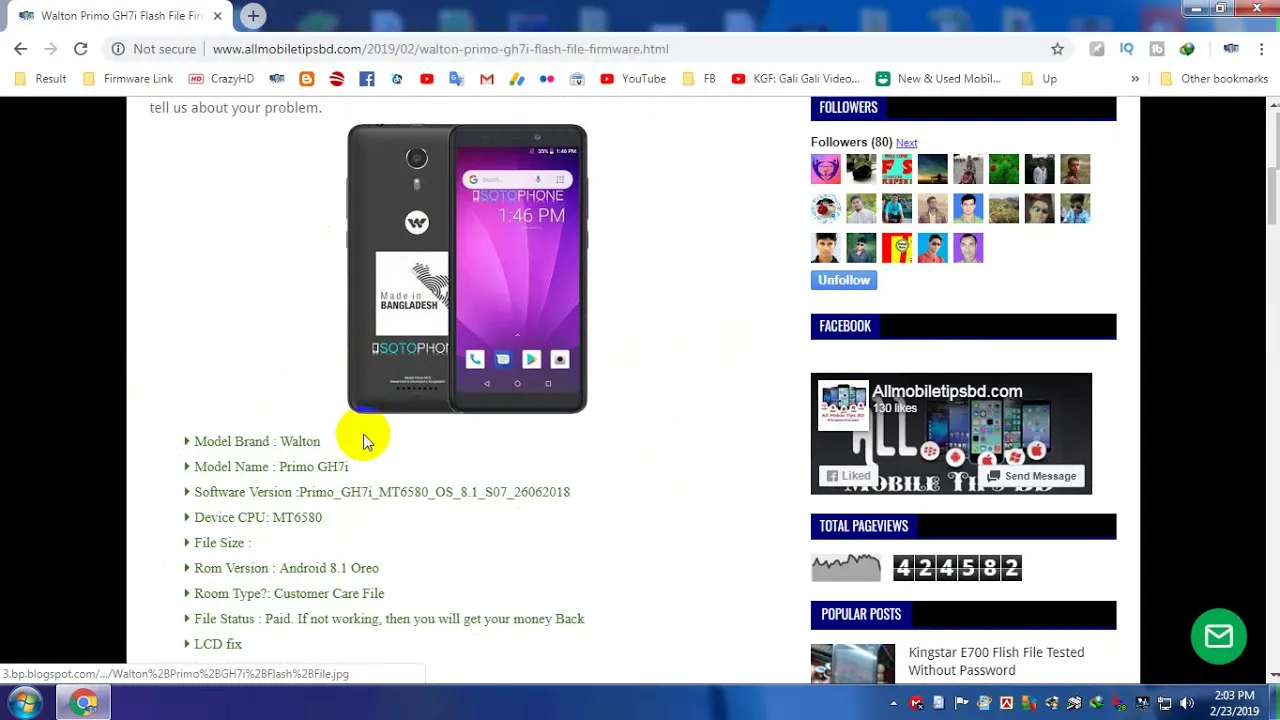Click the Chrome taskbar icon
The width and height of the screenshot is (1280, 720).
84,703
